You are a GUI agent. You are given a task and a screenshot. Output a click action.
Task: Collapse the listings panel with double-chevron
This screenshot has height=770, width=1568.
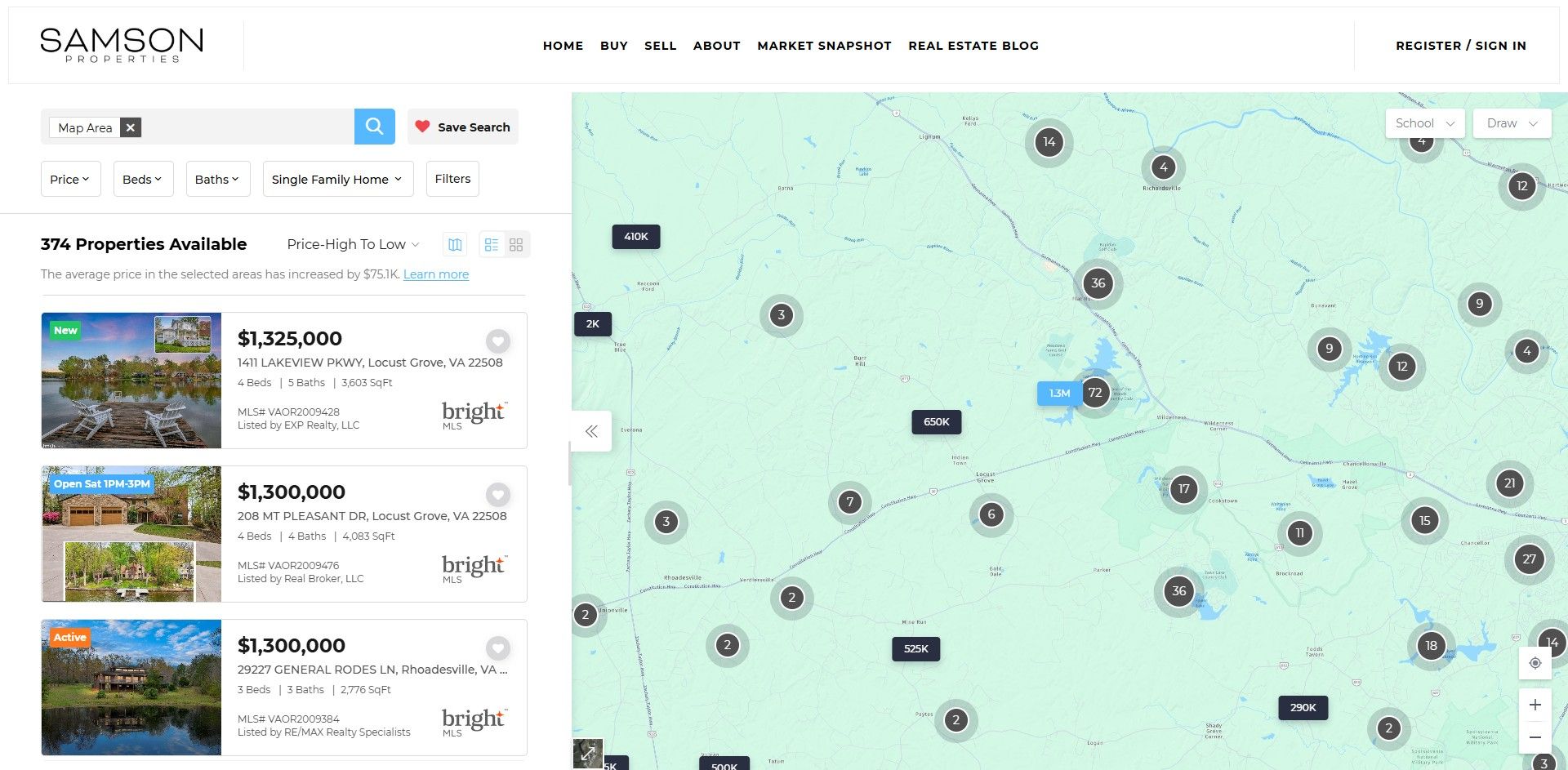click(x=591, y=431)
